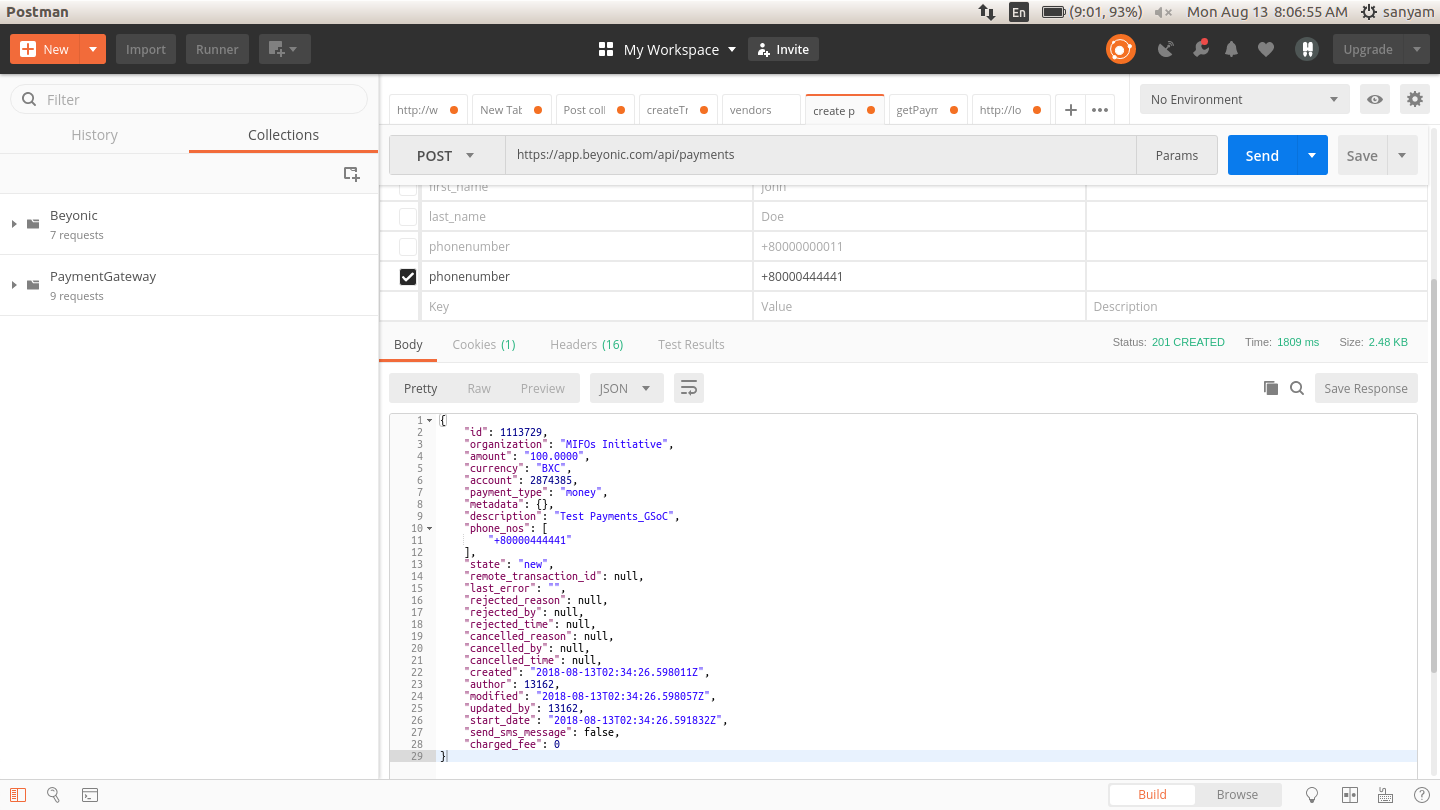Click the empty Key field in new row
This screenshot has height=810, width=1440.
pyautogui.click(x=587, y=306)
